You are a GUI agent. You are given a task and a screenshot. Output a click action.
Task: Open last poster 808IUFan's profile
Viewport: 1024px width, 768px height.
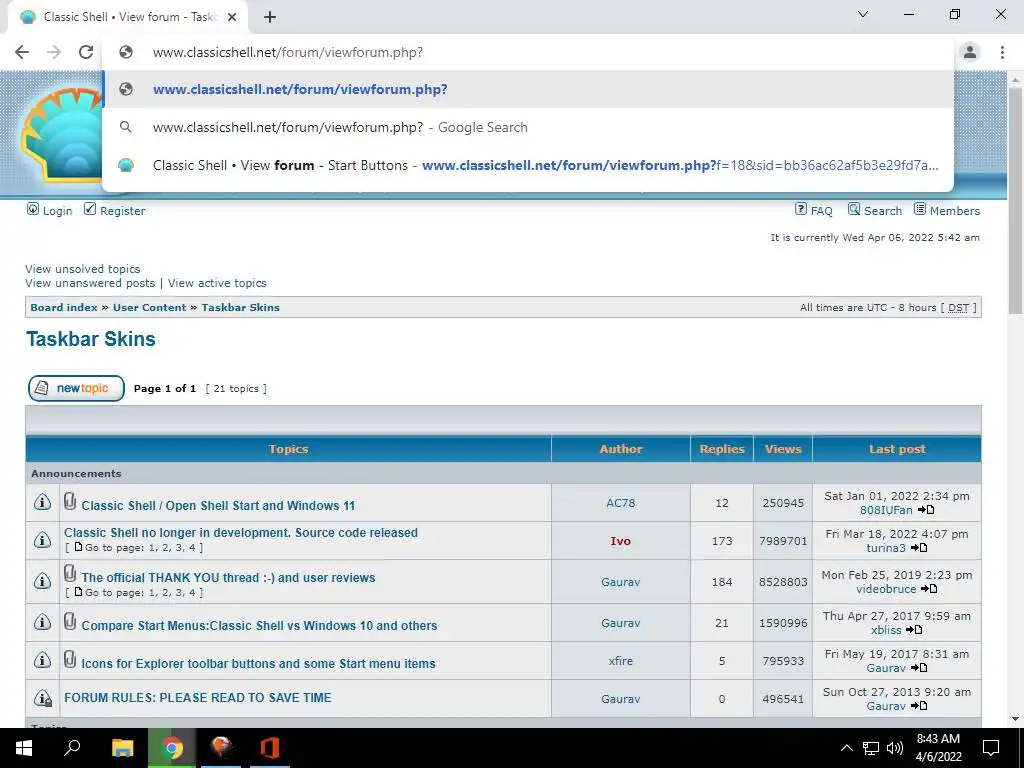886,510
